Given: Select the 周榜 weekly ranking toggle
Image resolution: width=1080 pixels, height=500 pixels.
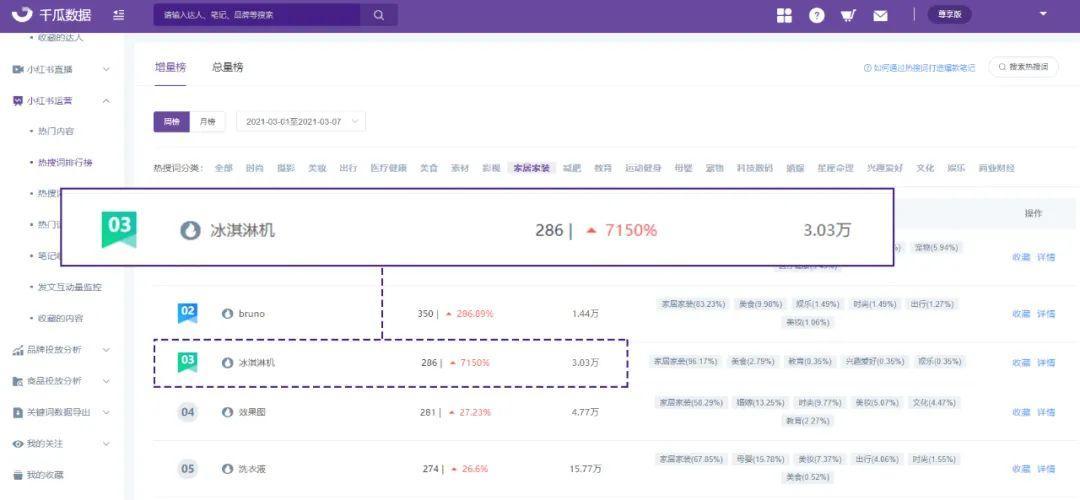Looking at the screenshot, I should click(x=171, y=122).
